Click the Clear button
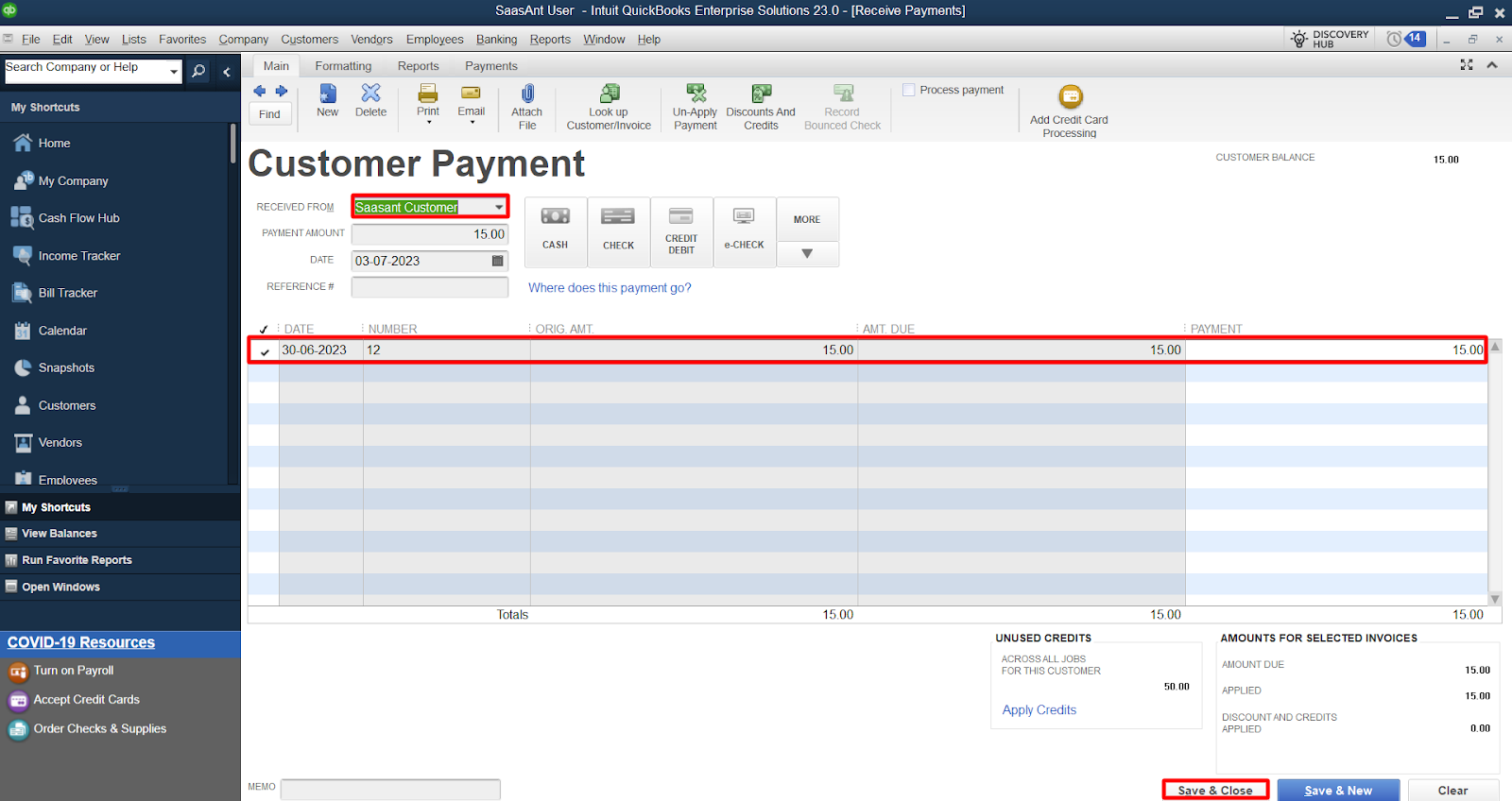 [x=1452, y=791]
